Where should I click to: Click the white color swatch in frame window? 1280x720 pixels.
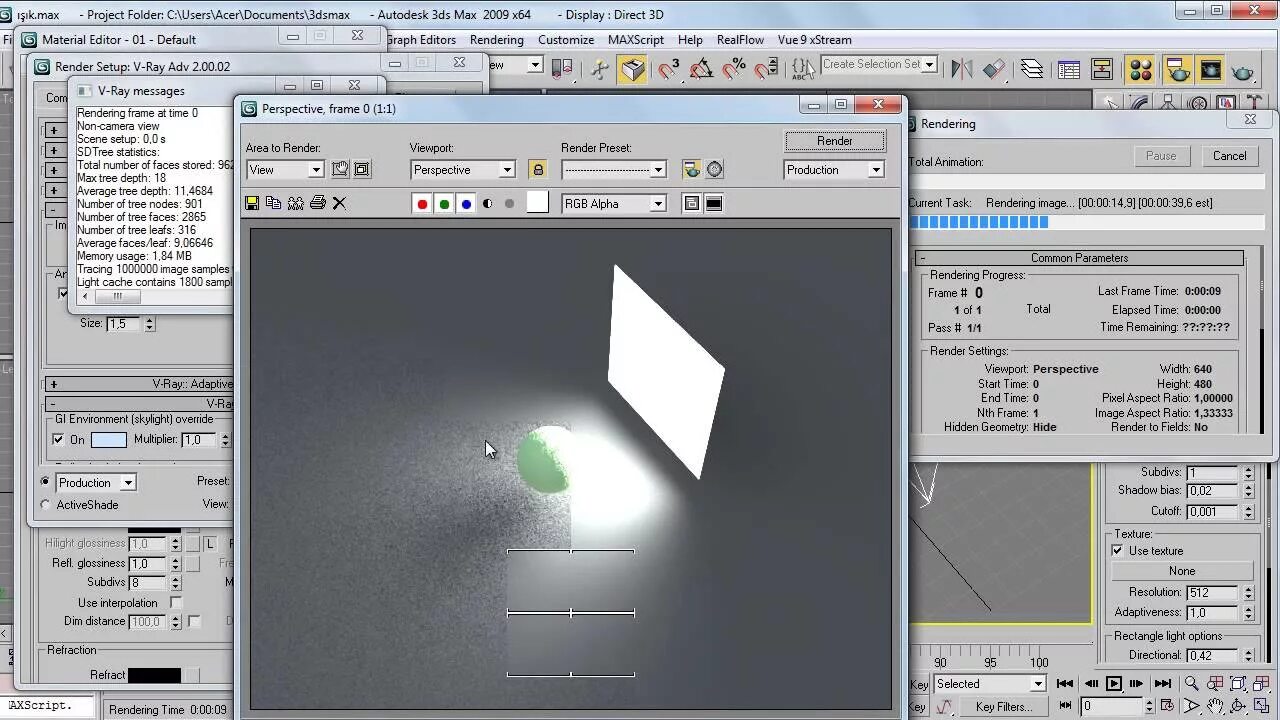tap(538, 203)
